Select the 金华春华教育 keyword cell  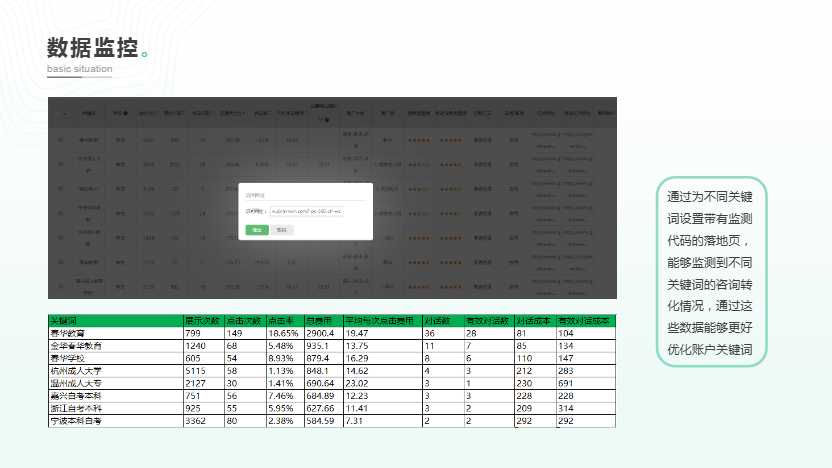point(115,345)
